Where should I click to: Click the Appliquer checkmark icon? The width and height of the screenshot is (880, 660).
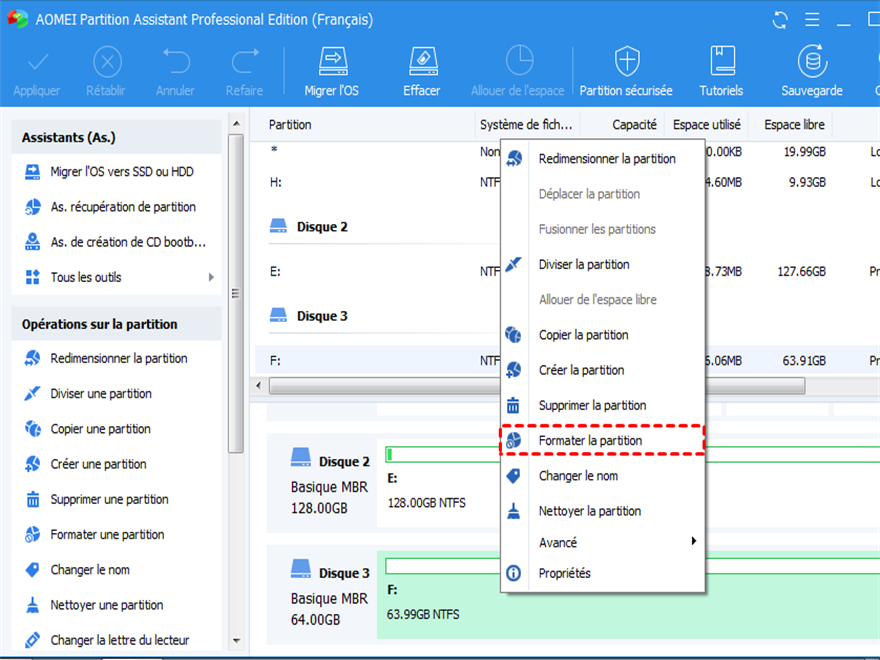(x=38, y=62)
